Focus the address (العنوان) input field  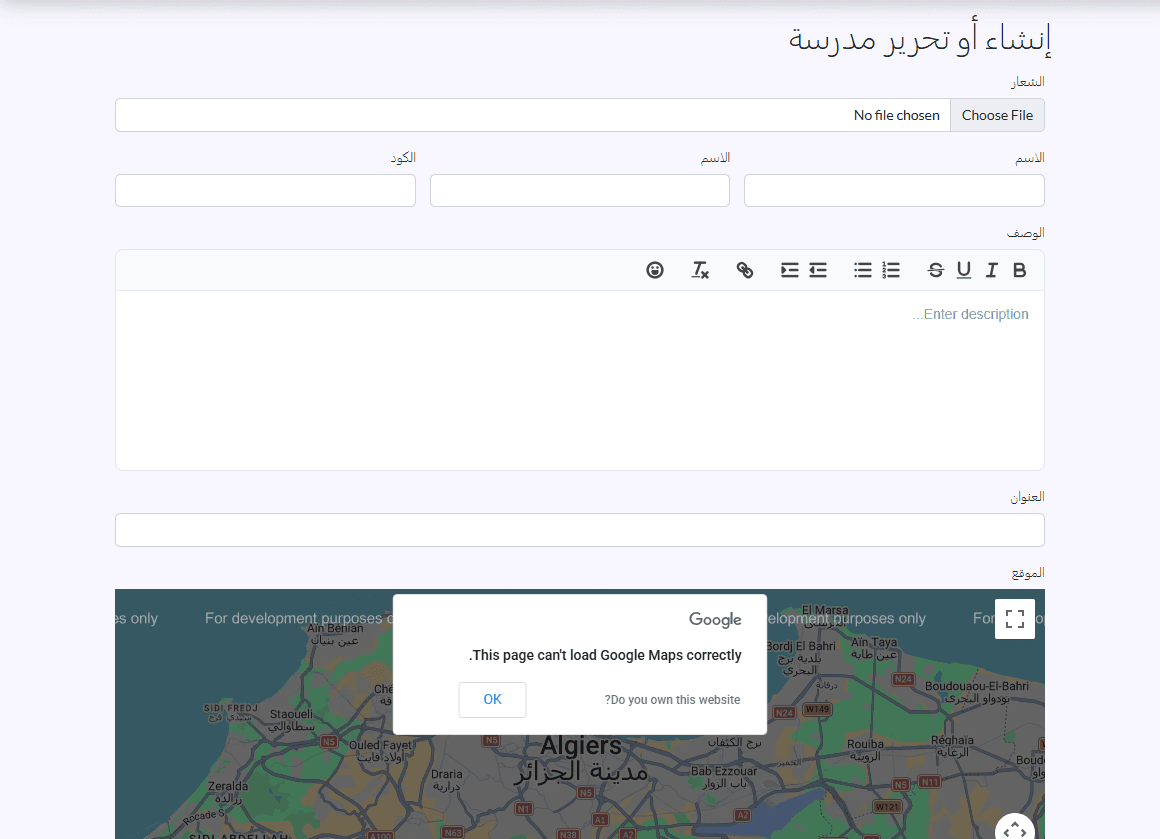coord(580,530)
